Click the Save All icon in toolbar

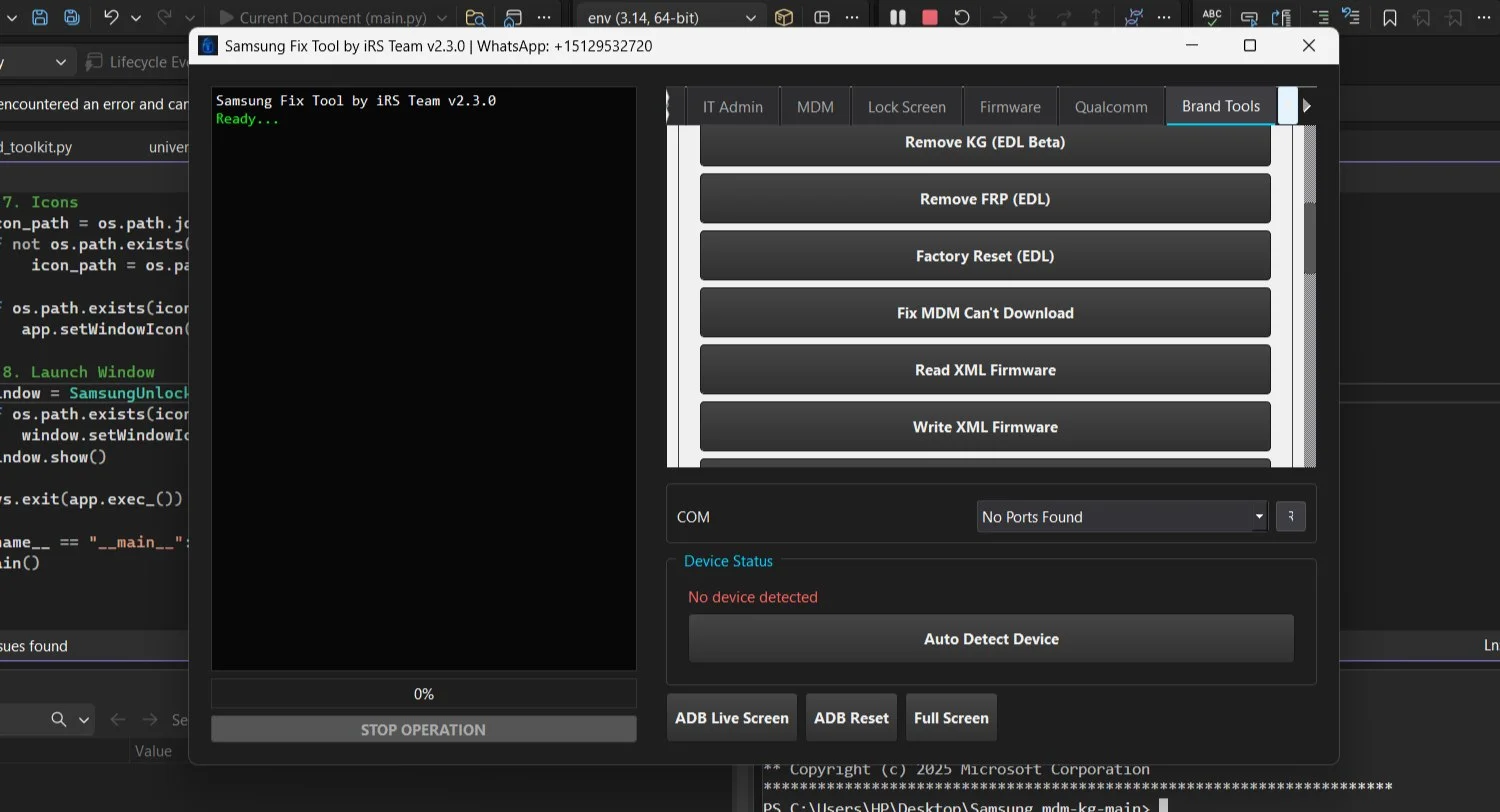click(x=72, y=18)
